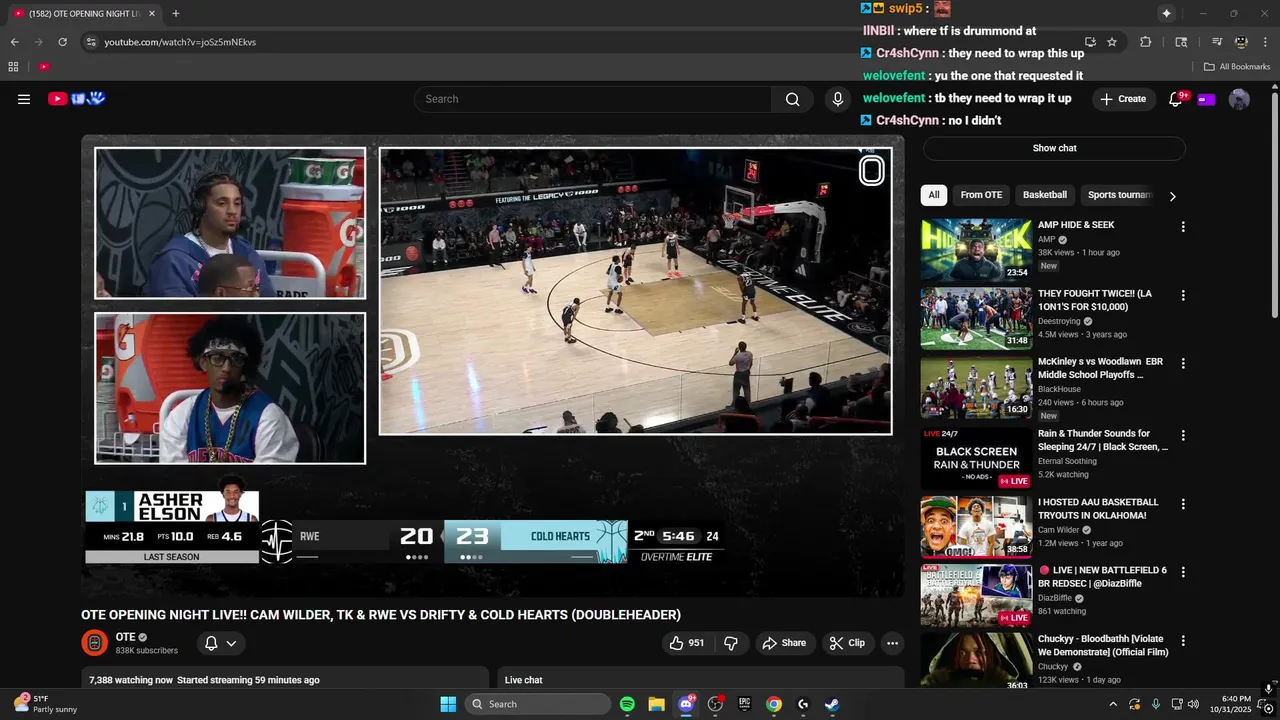Screen dimensions: 1280x720
Task: Open Spotify from the taskbar
Action: click(x=627, y=704)
